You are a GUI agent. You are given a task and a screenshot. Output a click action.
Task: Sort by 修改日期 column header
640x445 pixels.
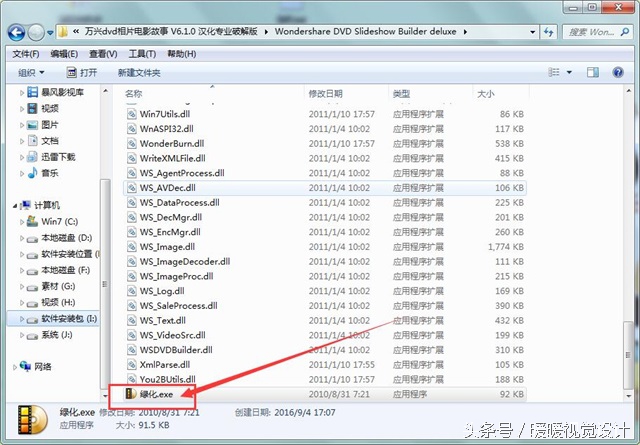[x=325, y=94]
